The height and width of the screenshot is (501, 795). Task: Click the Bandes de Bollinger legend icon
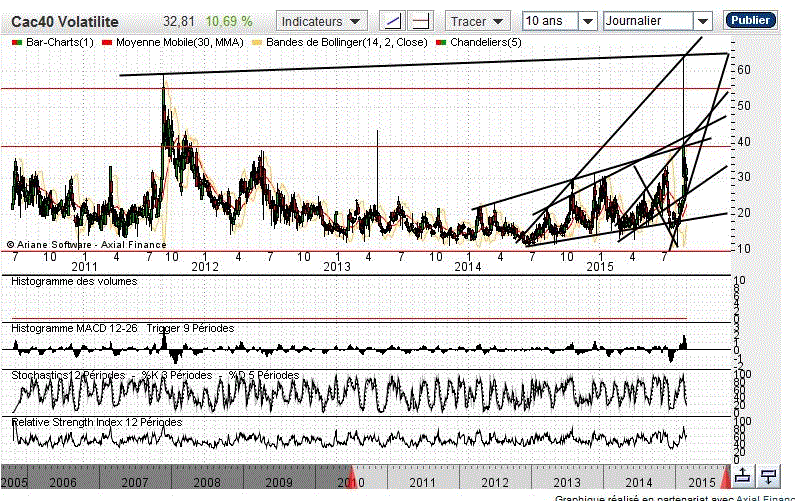(257, 43)
